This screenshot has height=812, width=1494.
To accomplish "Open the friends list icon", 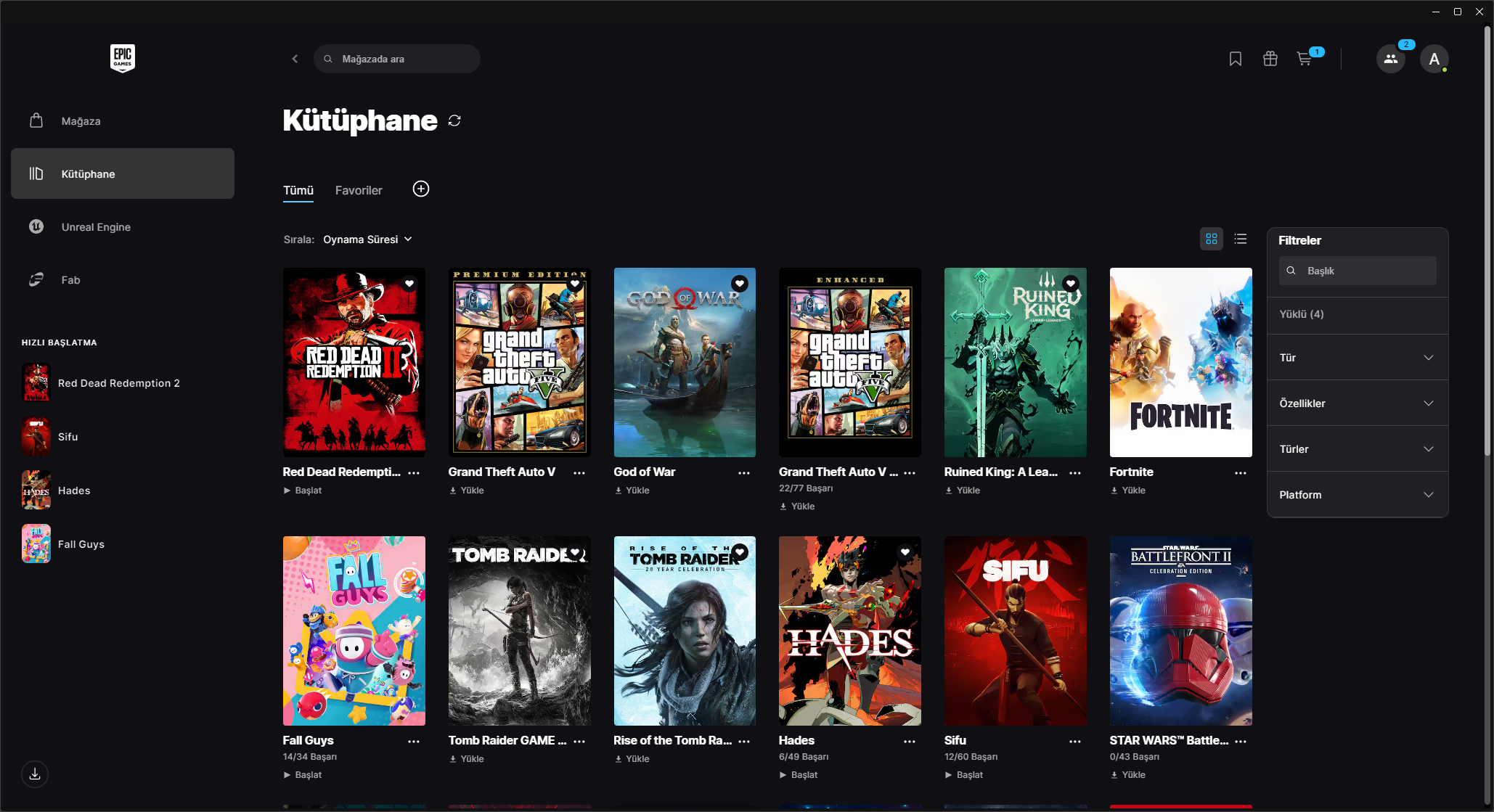I will 1391,59.
